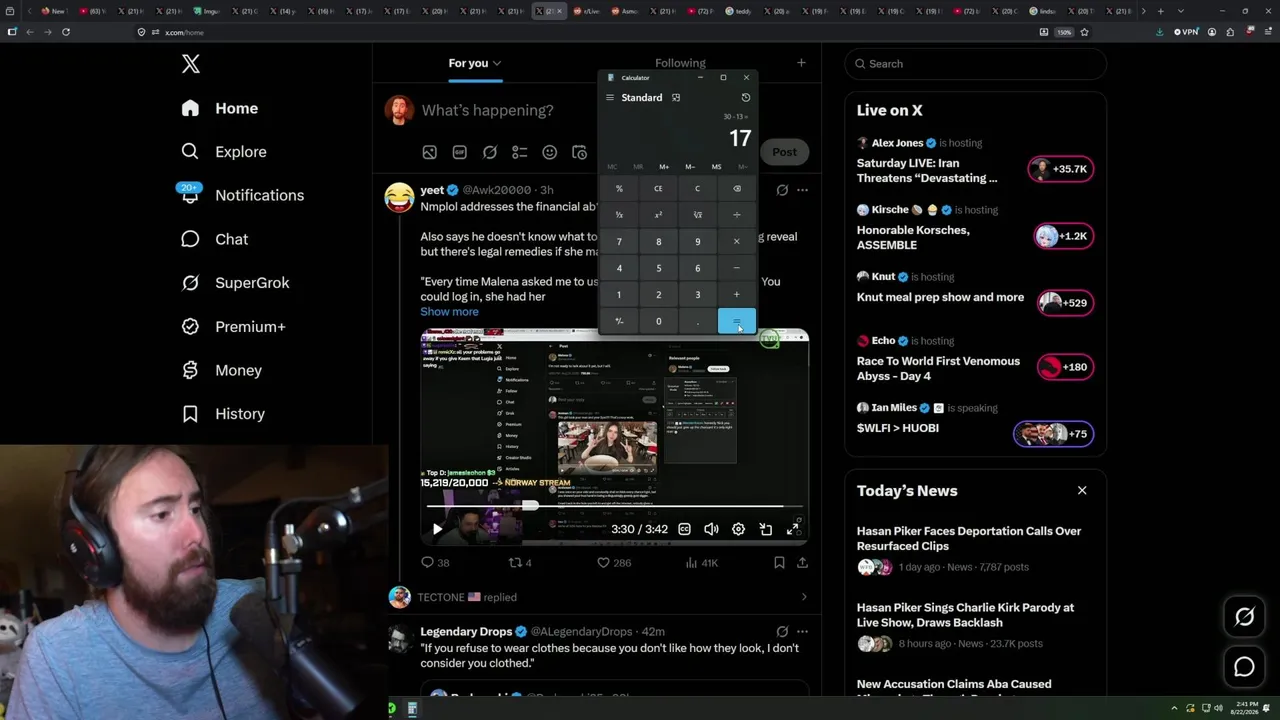The height and width of the screenshot is (720, 1280).
Task: Open the floating messages chat button
Action: coord(1244,667)
